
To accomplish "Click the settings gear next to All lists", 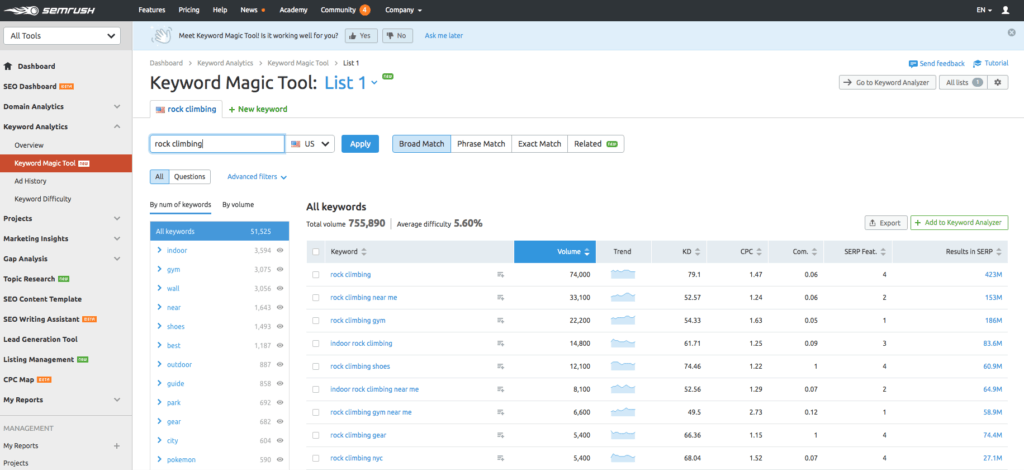I will [x=997, y=82].
